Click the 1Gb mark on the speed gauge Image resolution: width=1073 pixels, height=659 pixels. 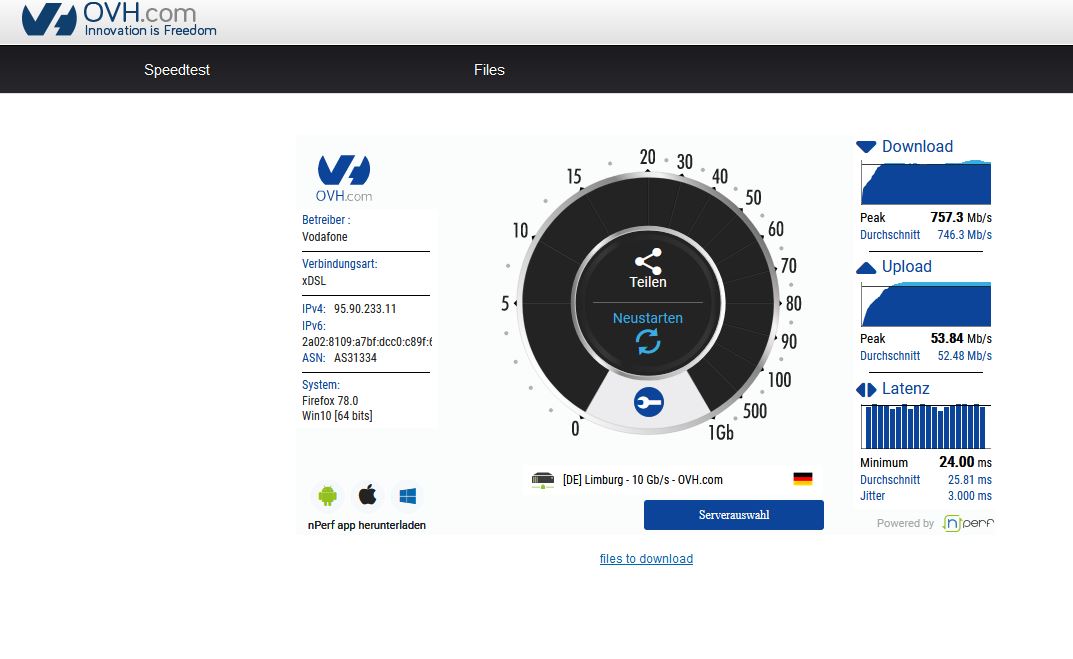pyautogui.click(x=721, y=432)
